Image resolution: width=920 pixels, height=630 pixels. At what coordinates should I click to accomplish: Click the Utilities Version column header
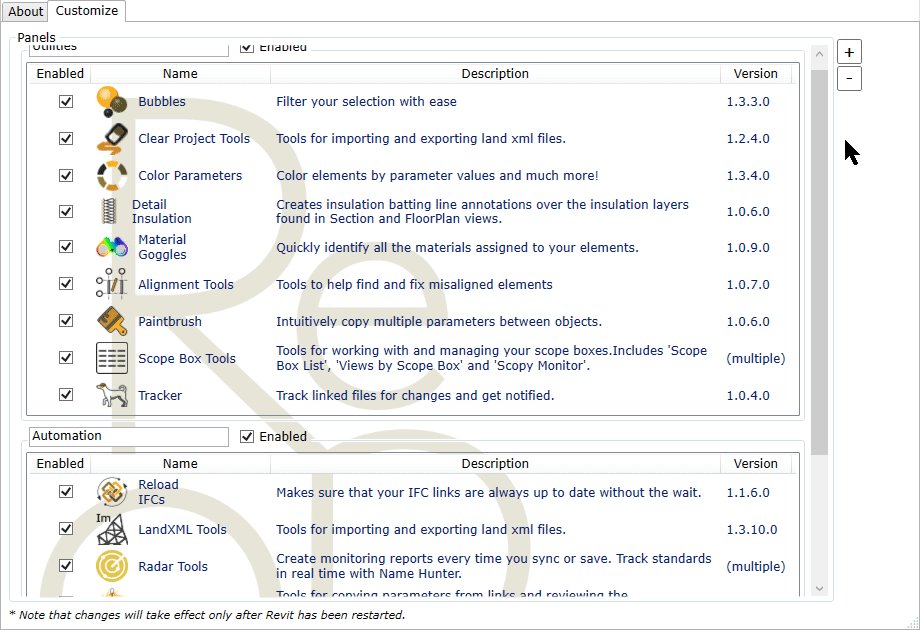755,73
